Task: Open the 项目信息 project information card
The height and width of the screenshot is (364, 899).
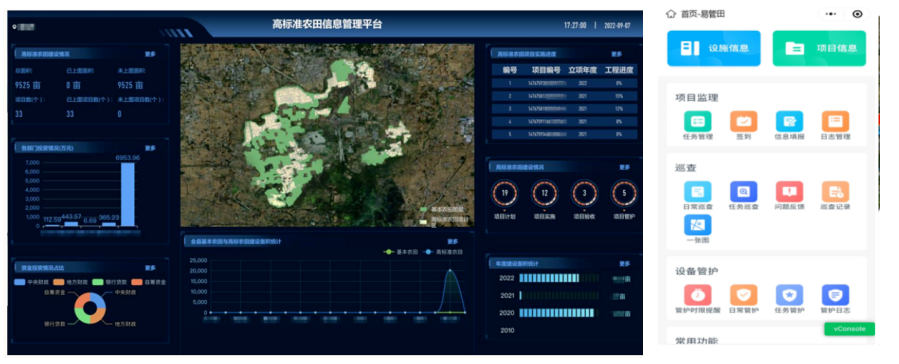Action: 819,48
